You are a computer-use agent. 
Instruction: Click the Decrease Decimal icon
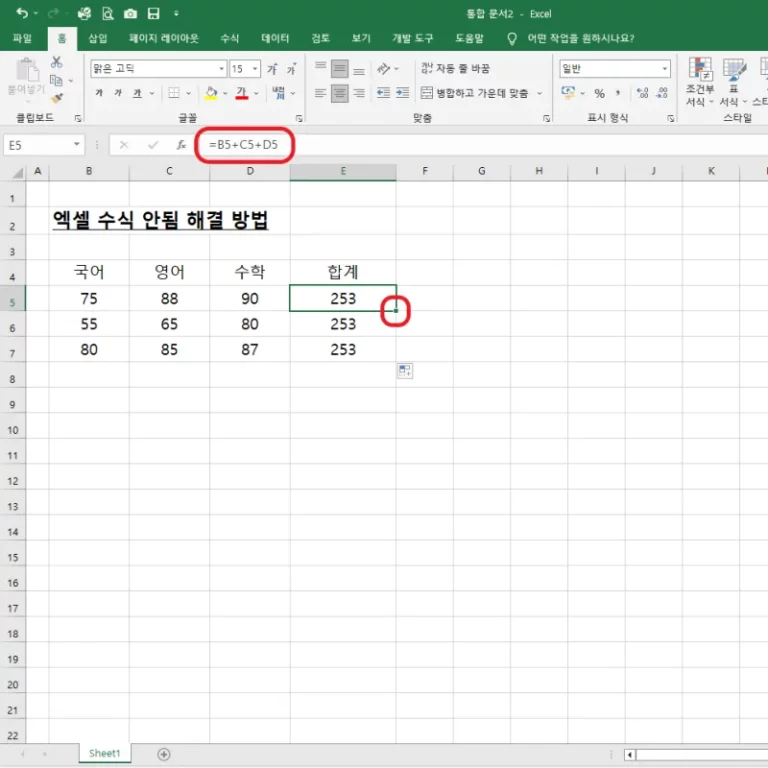[x=662, y=93]
